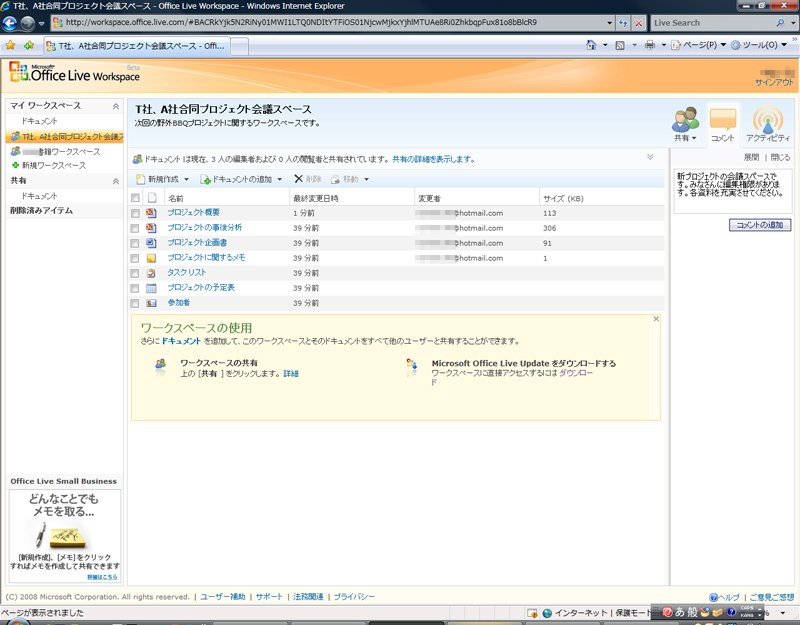This screenshot has height=625, width=800.
Task: Click the Add to Favorites icon
Action: pos(29,45)
